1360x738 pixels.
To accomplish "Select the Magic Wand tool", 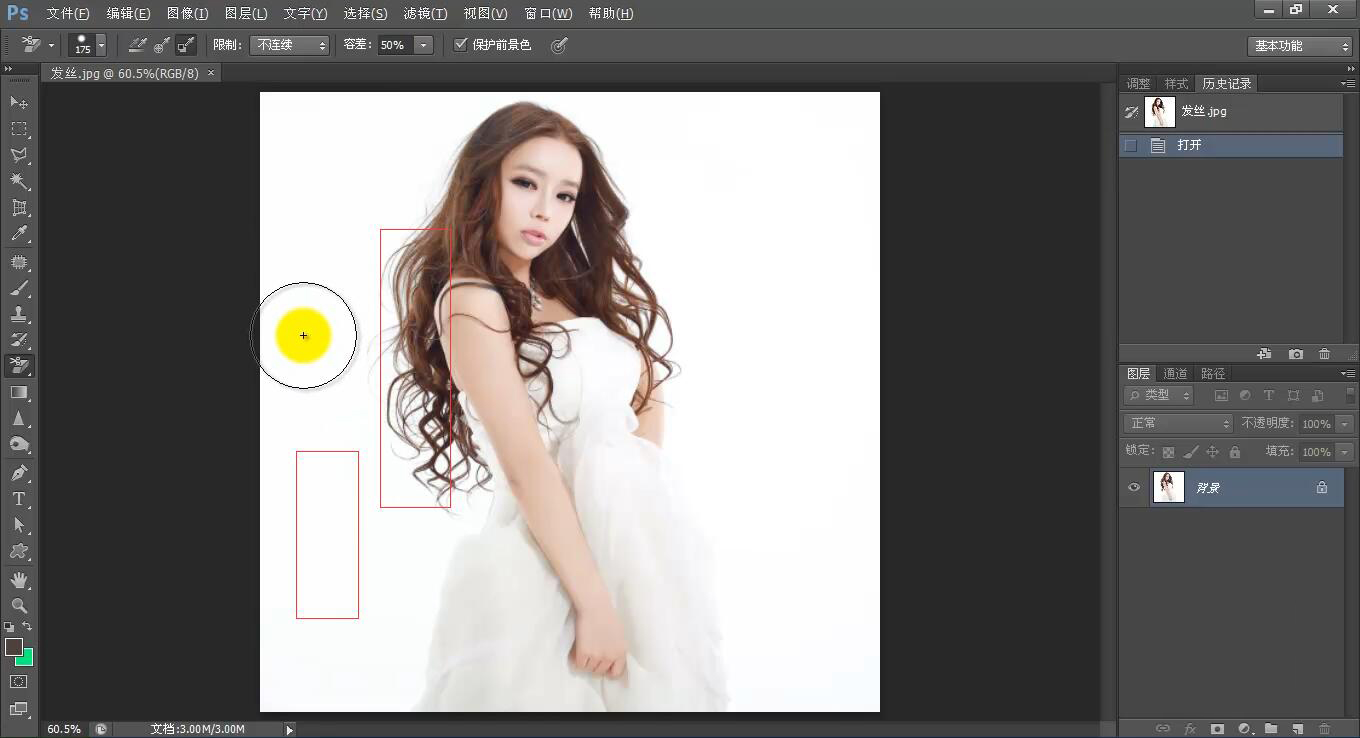I will coord(19,181).
